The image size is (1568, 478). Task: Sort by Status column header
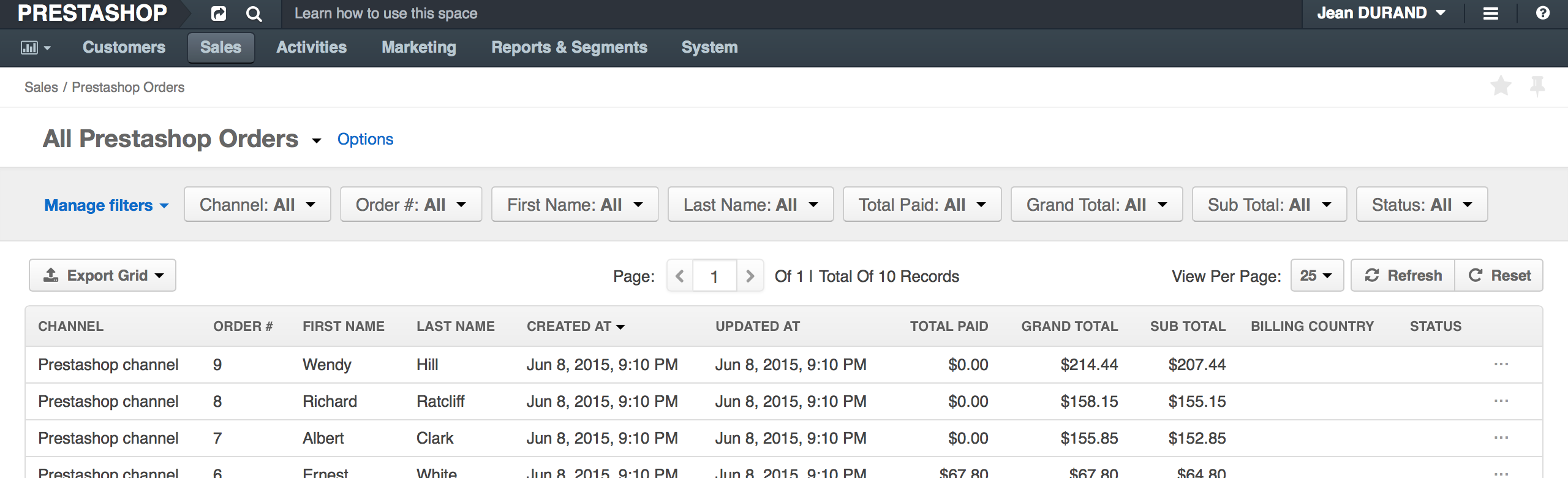click(x=1436, y=326)
